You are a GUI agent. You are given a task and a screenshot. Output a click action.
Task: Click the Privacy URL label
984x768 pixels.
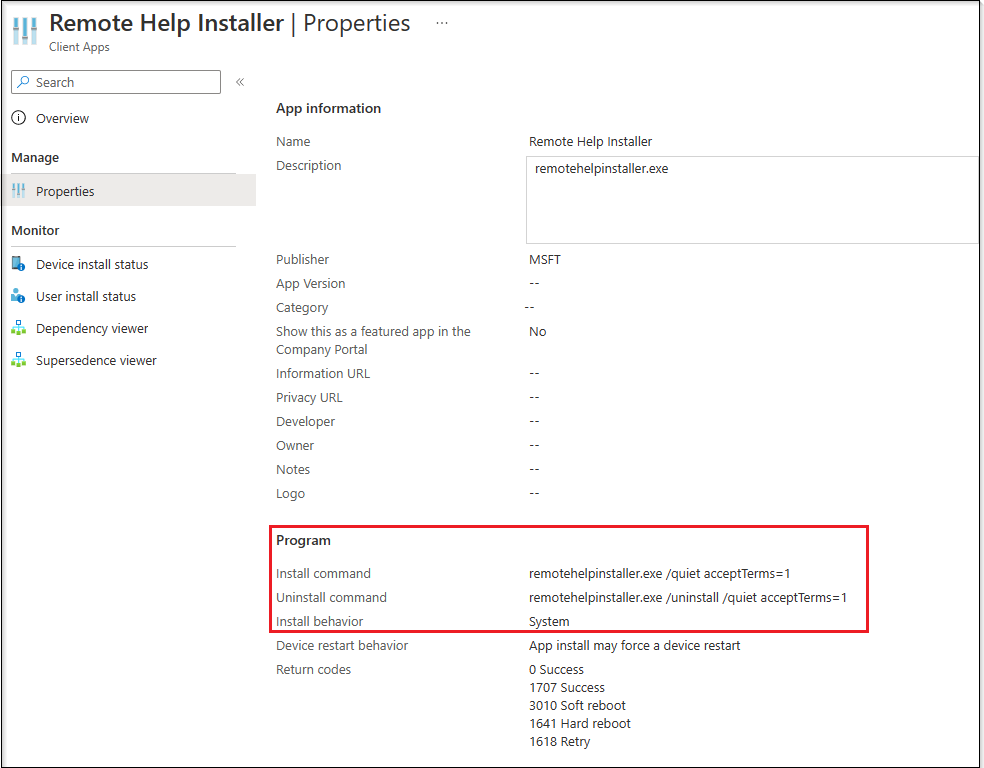point(309,398)
